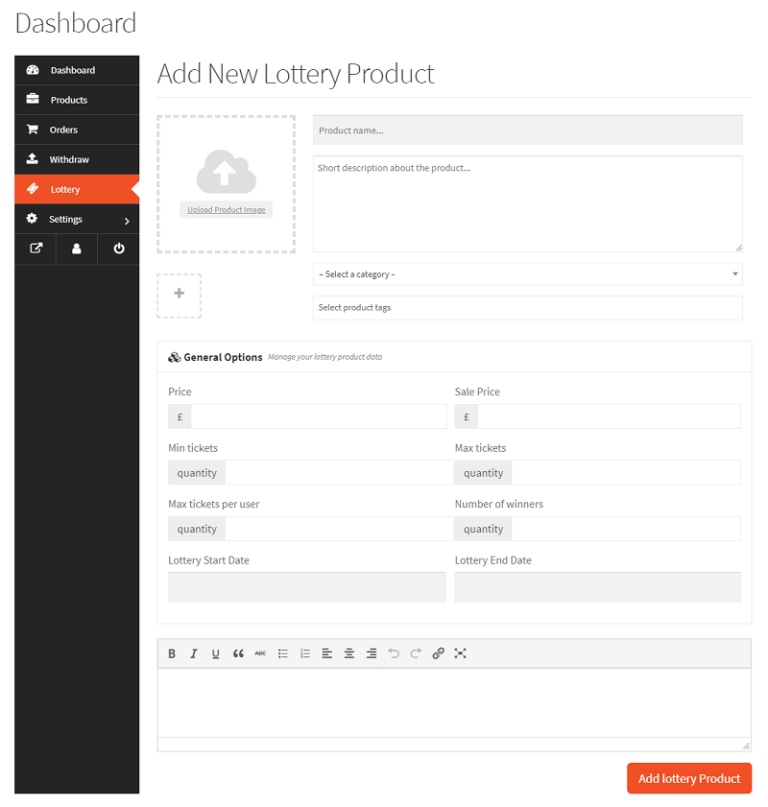Click the short description textarea
Viewport: 768px width, 807px height.
528,204
